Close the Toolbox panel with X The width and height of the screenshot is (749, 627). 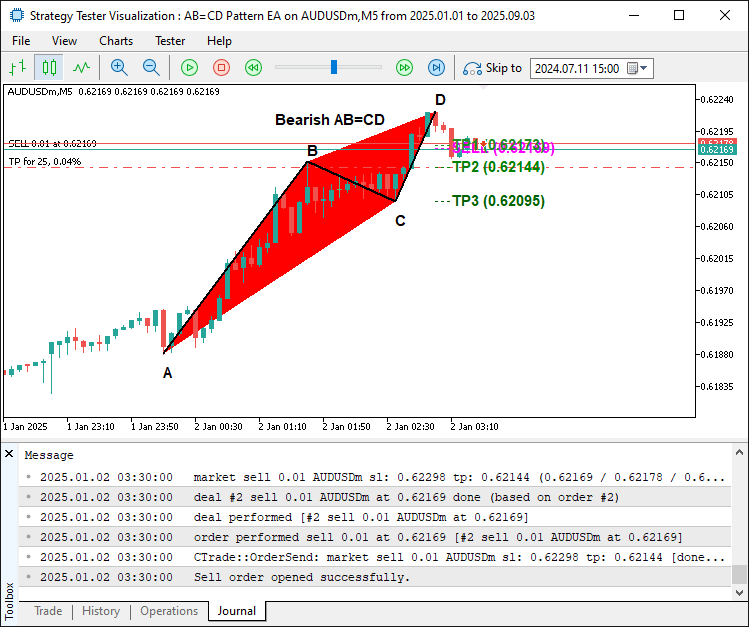click(9, 454)
